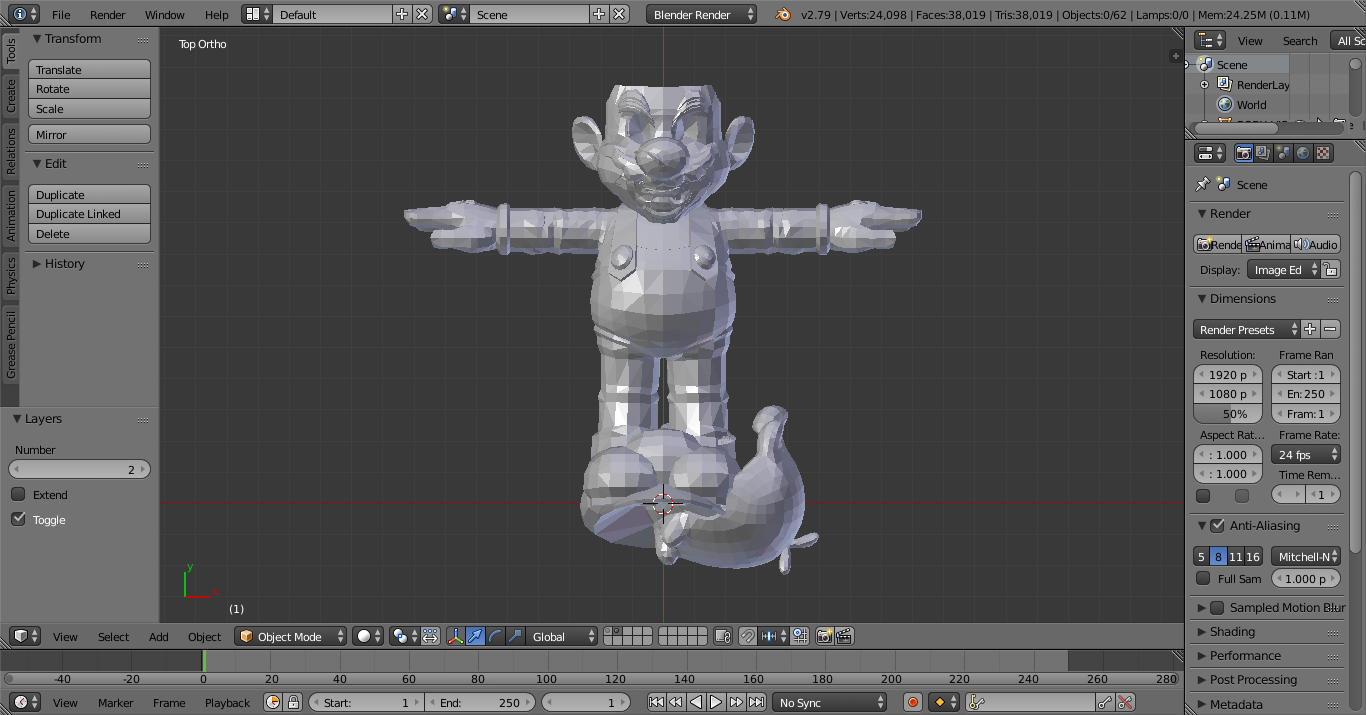The image size is (1366, 715).
Task: Open the Scene properties tab icon
Action: click(1283, 153)
